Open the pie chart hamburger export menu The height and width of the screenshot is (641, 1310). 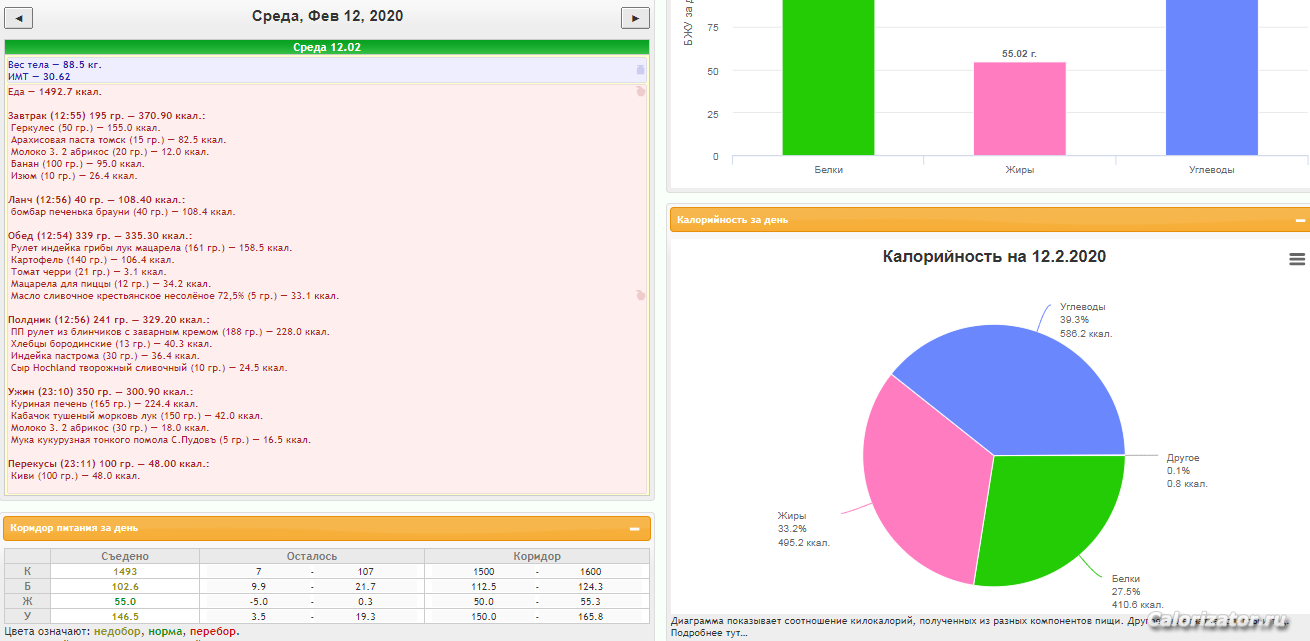pos(1297,259)
